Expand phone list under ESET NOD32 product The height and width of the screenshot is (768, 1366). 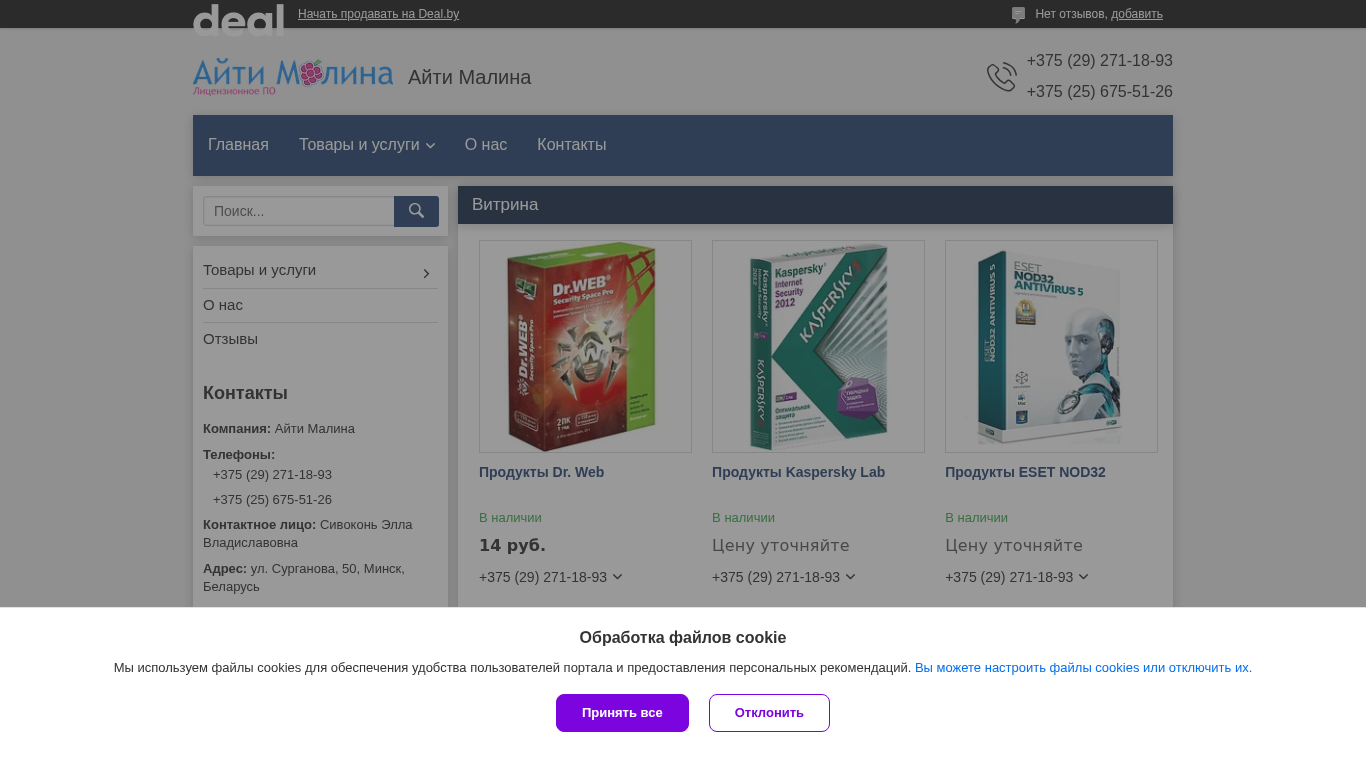click(x=1083, y=577)
